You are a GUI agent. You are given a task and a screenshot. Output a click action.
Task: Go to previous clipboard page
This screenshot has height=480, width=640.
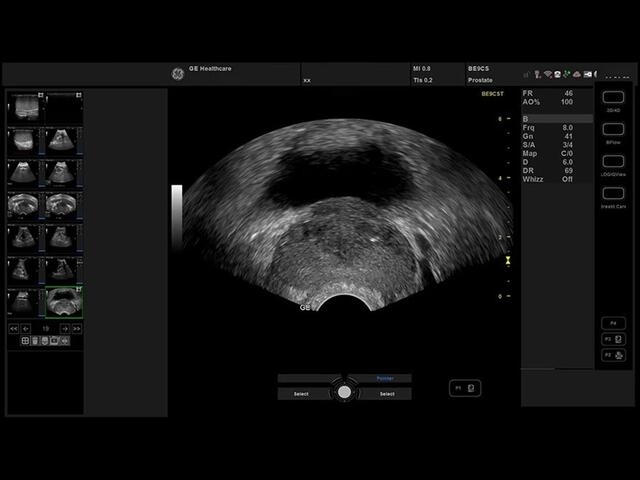(x=26, y=328)
